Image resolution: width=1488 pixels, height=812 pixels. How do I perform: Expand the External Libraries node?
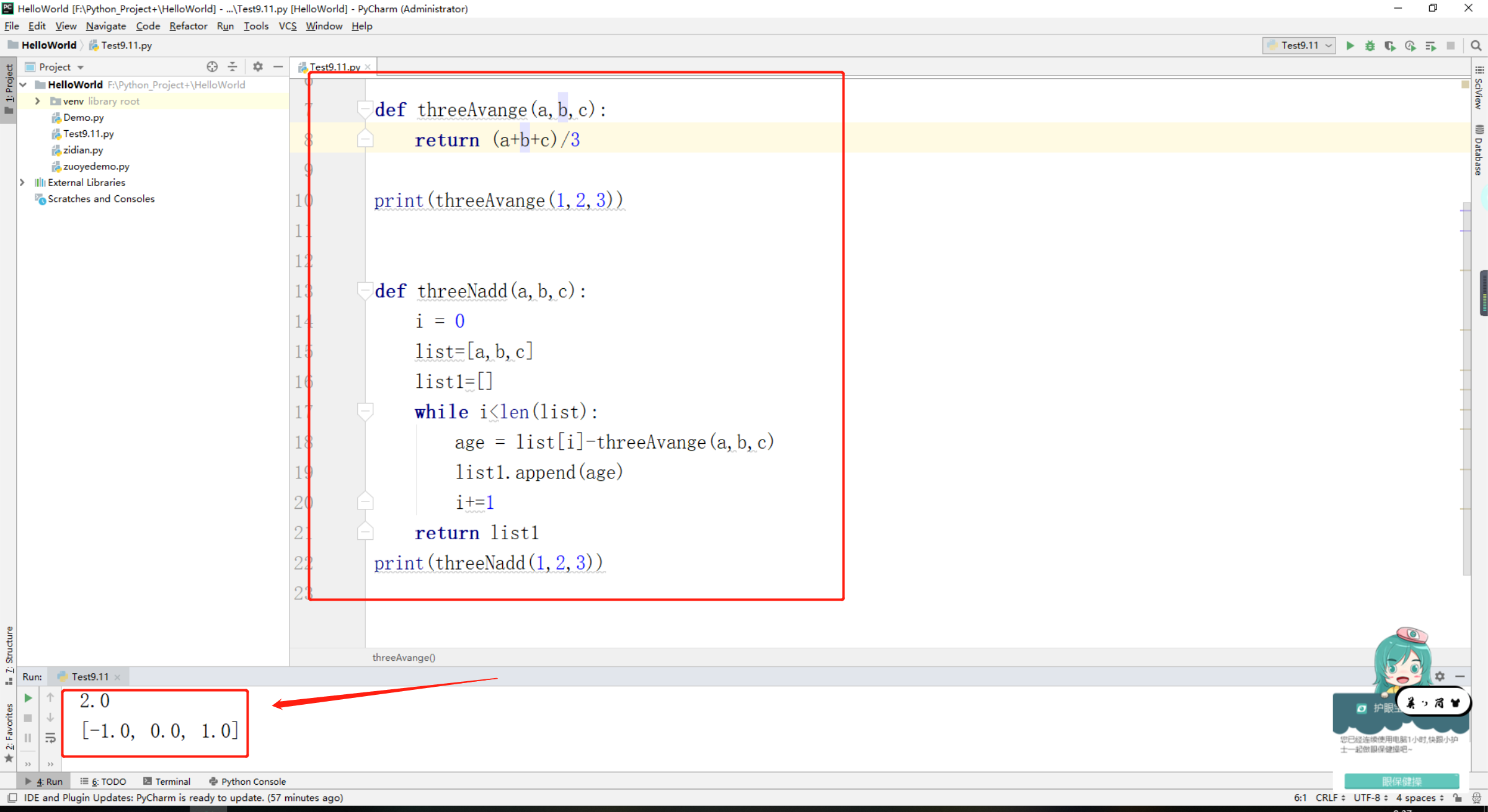pyautogui.click(x=23, y=182)
